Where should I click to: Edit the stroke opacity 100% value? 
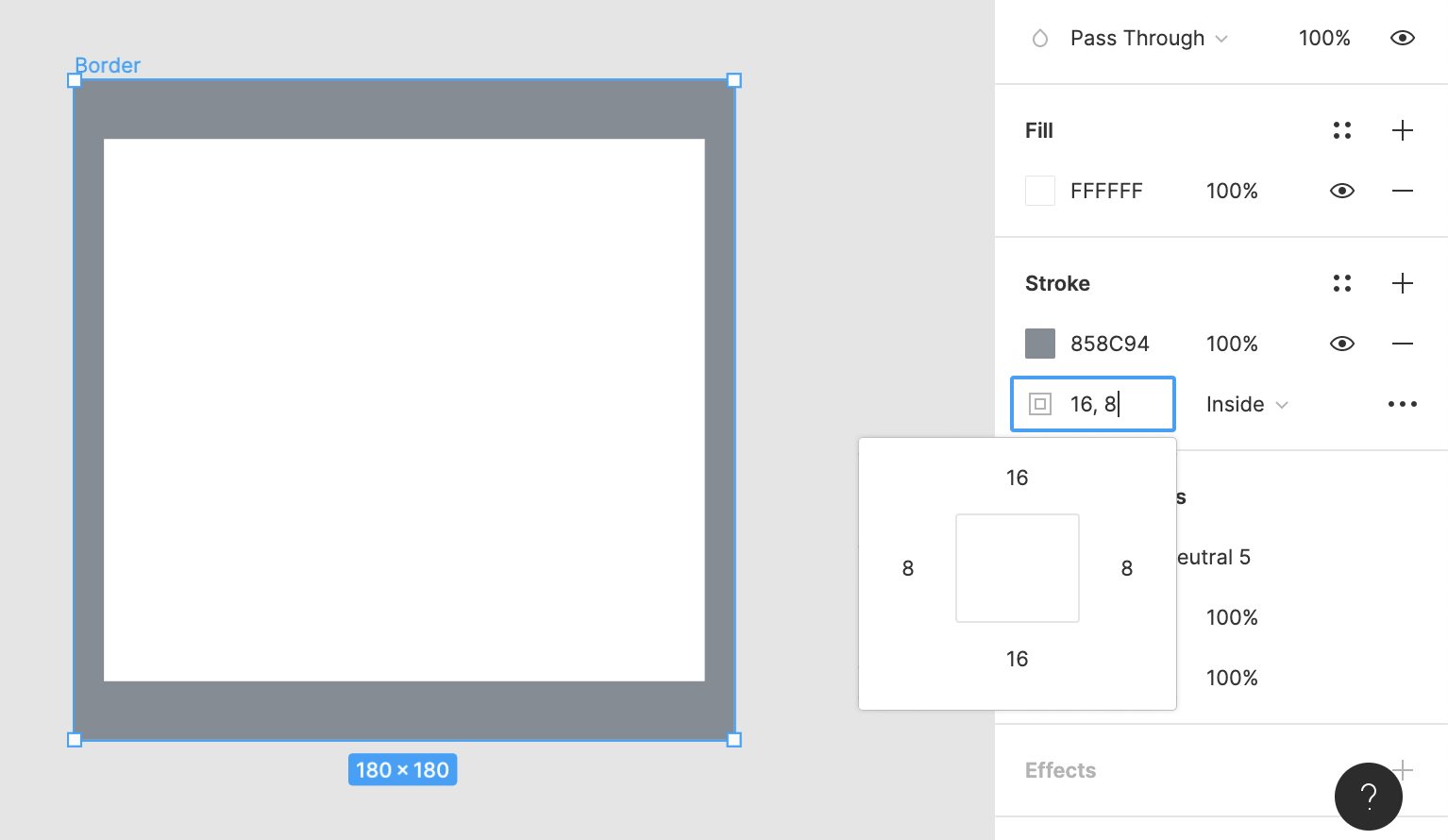[x=1232, y=344]
